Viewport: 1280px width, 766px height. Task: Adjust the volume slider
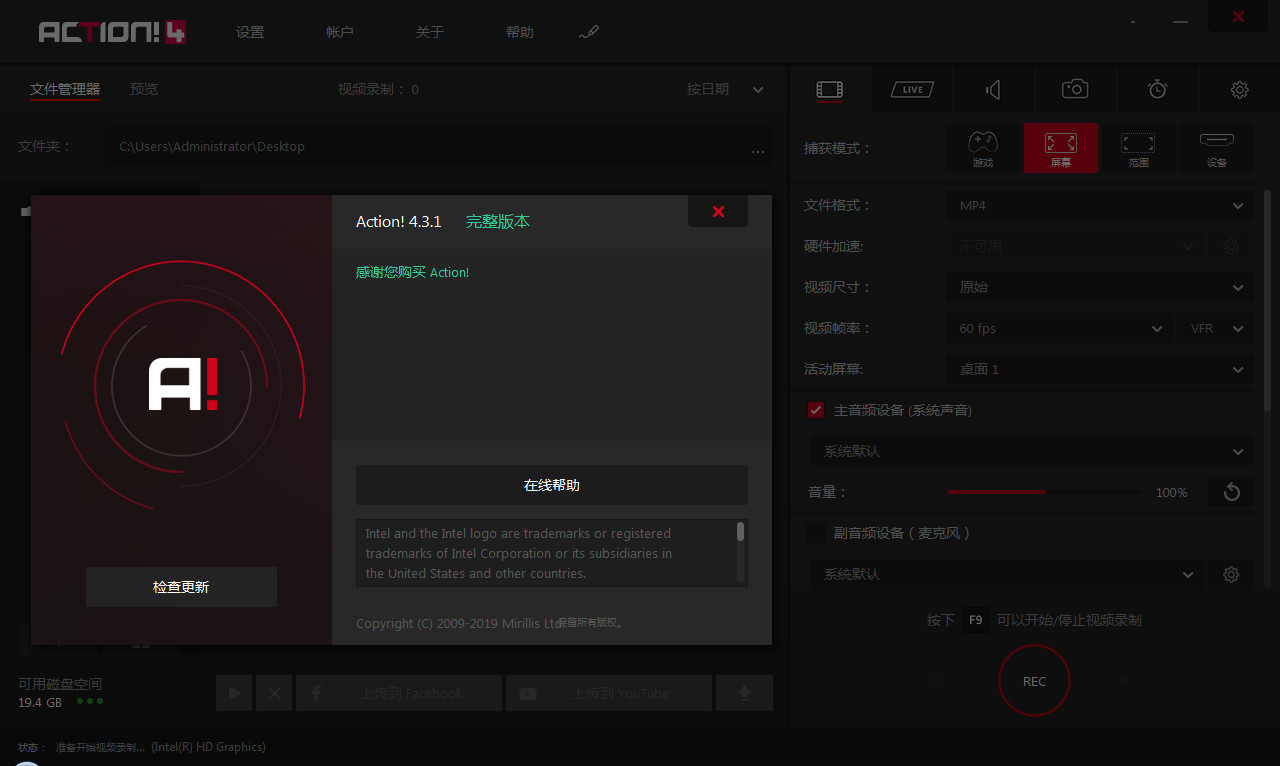pyautogui.click(x=1043, y=492)
